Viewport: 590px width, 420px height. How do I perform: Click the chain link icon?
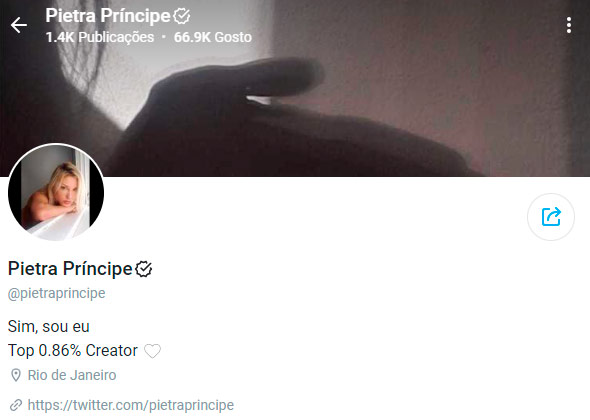(x=16, y=405)
